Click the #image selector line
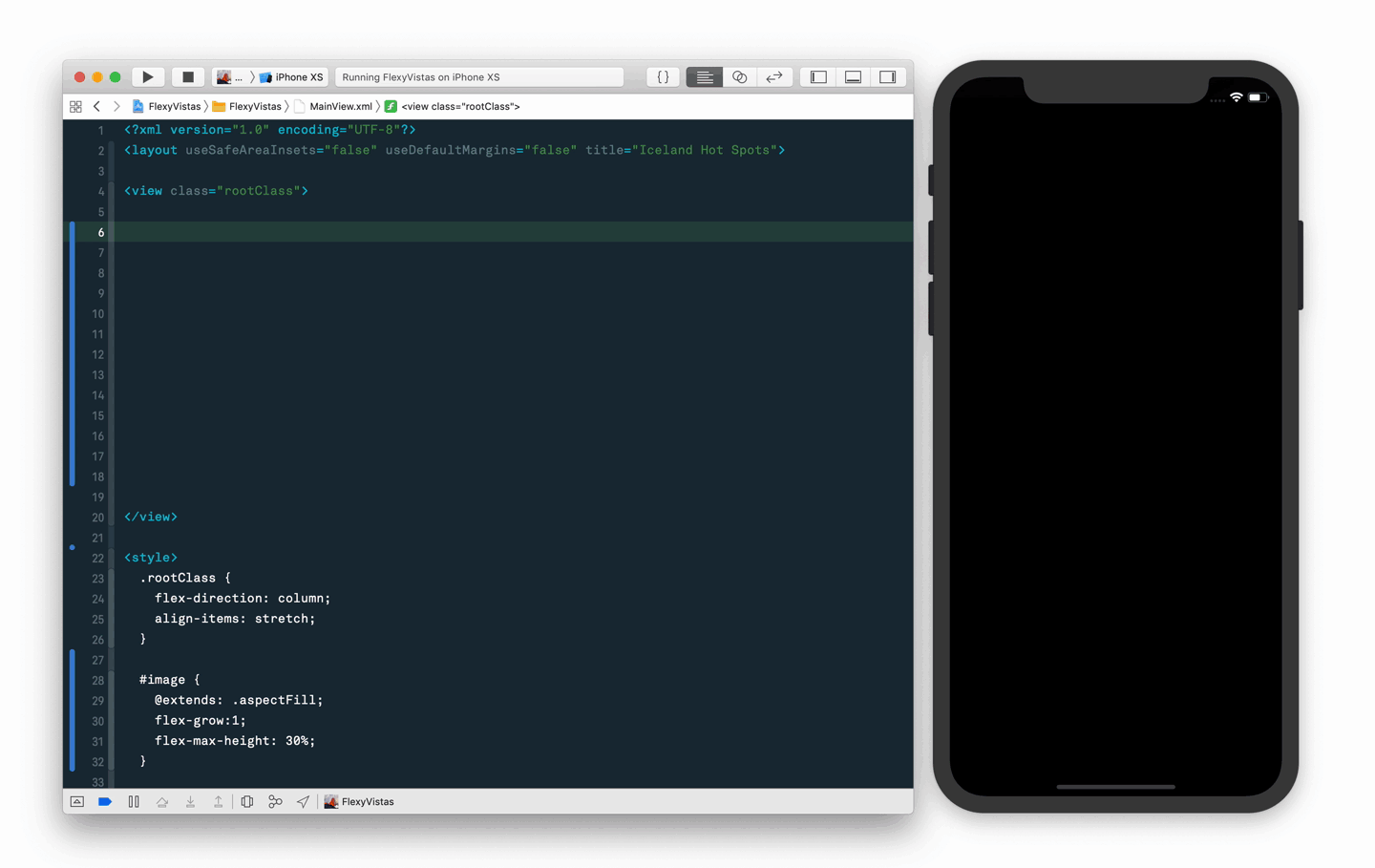 pos(170,680)
